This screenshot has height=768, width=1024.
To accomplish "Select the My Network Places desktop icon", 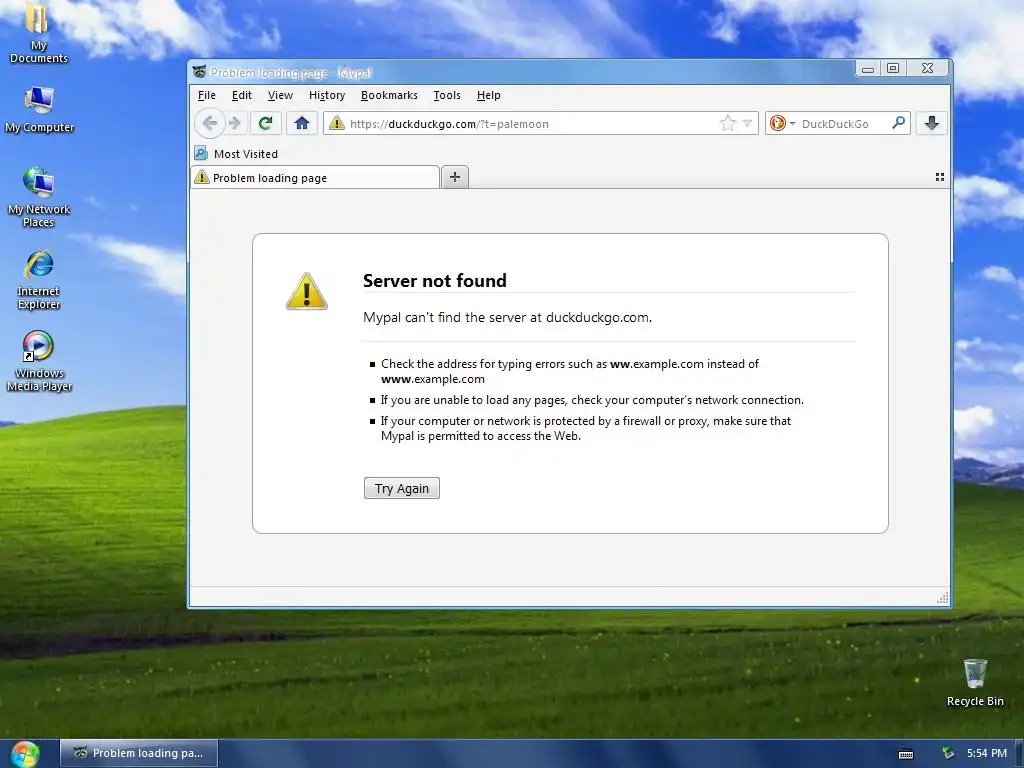I will pos(39,197).
